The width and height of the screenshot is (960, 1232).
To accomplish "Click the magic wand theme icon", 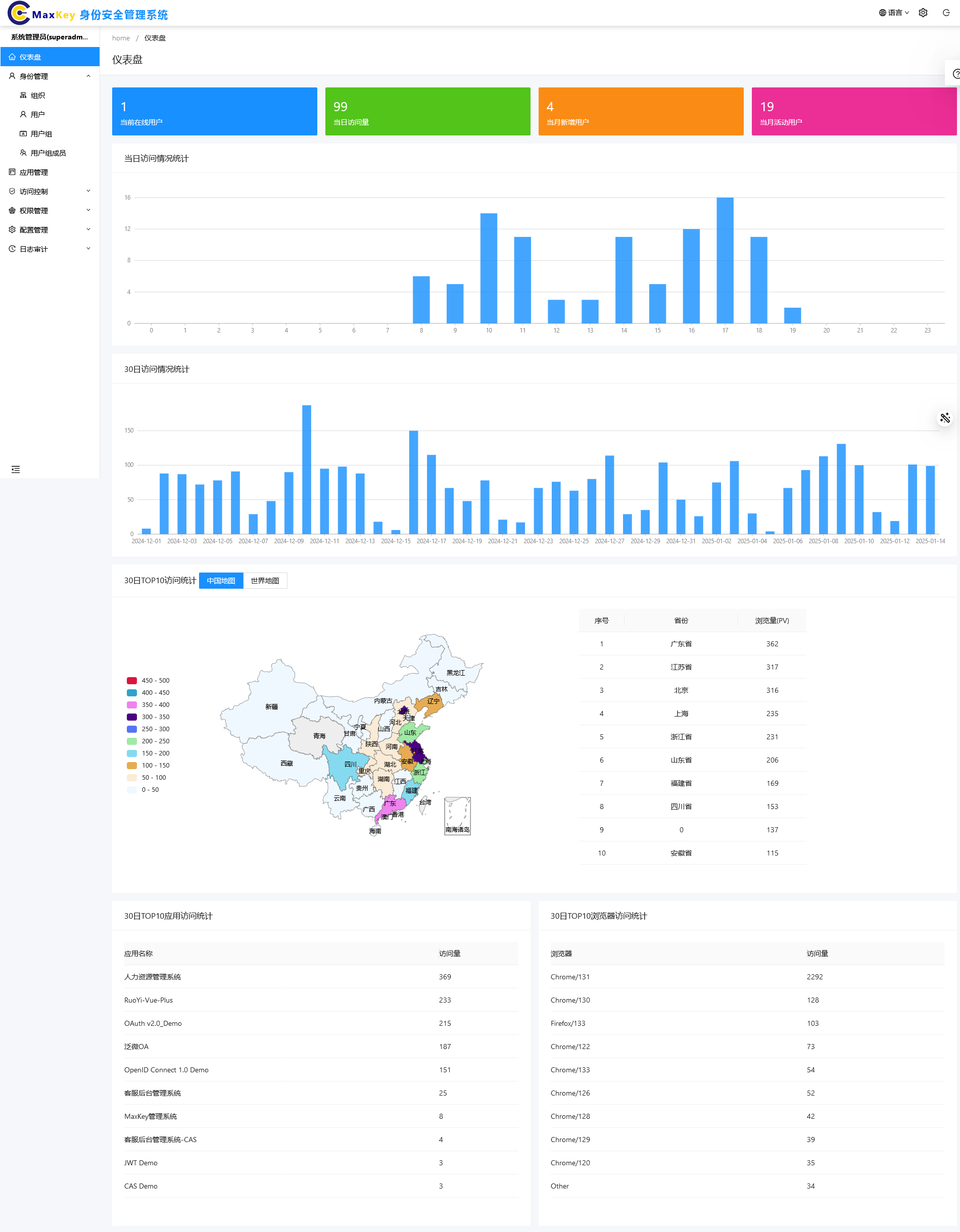I will [x=945, y=418].
